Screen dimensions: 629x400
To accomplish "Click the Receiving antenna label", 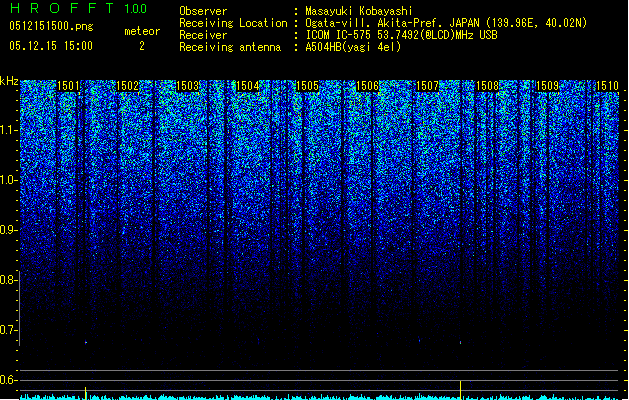I will point(230,47).
